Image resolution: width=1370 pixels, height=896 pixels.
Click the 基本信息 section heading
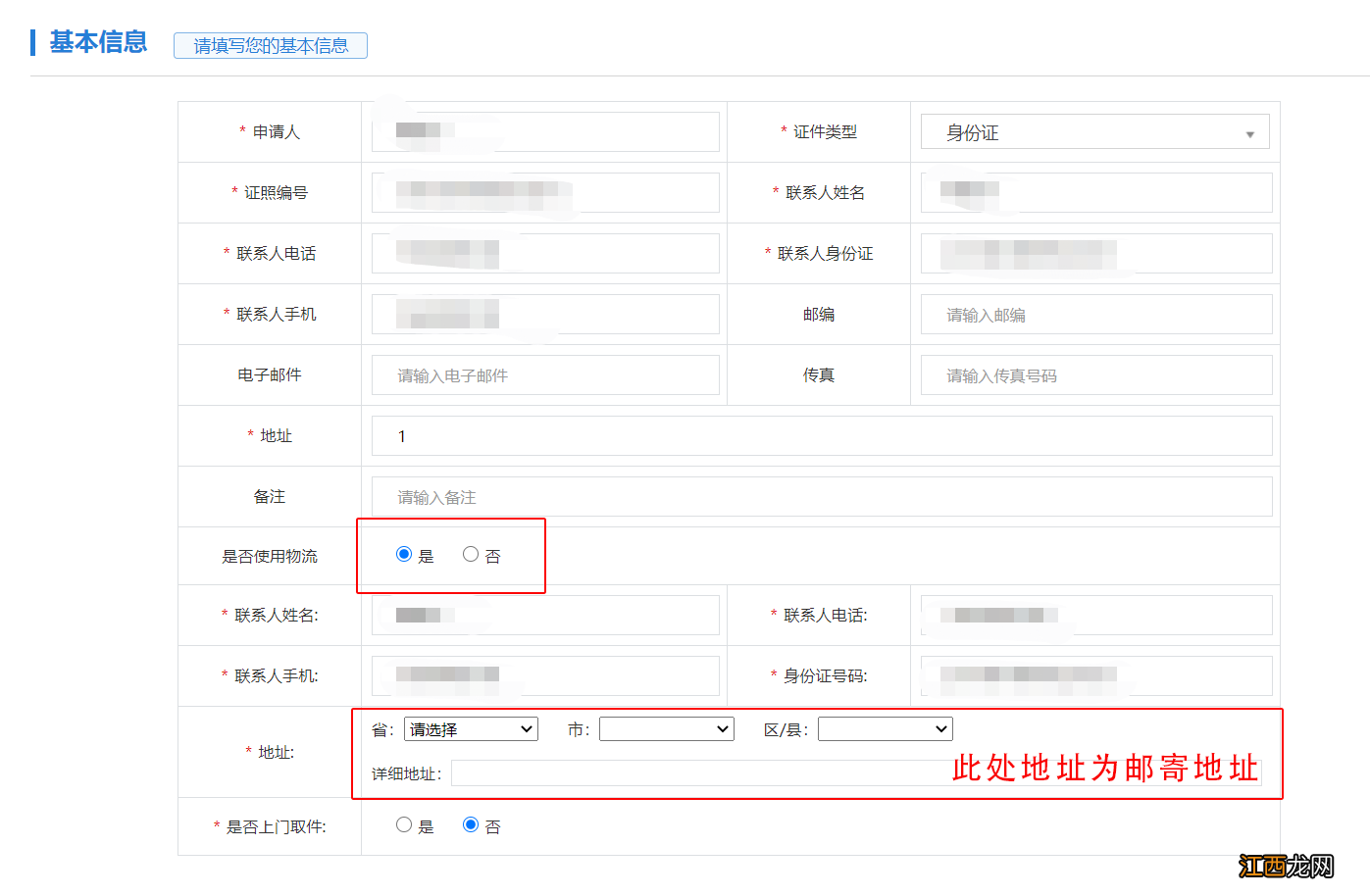98,42
